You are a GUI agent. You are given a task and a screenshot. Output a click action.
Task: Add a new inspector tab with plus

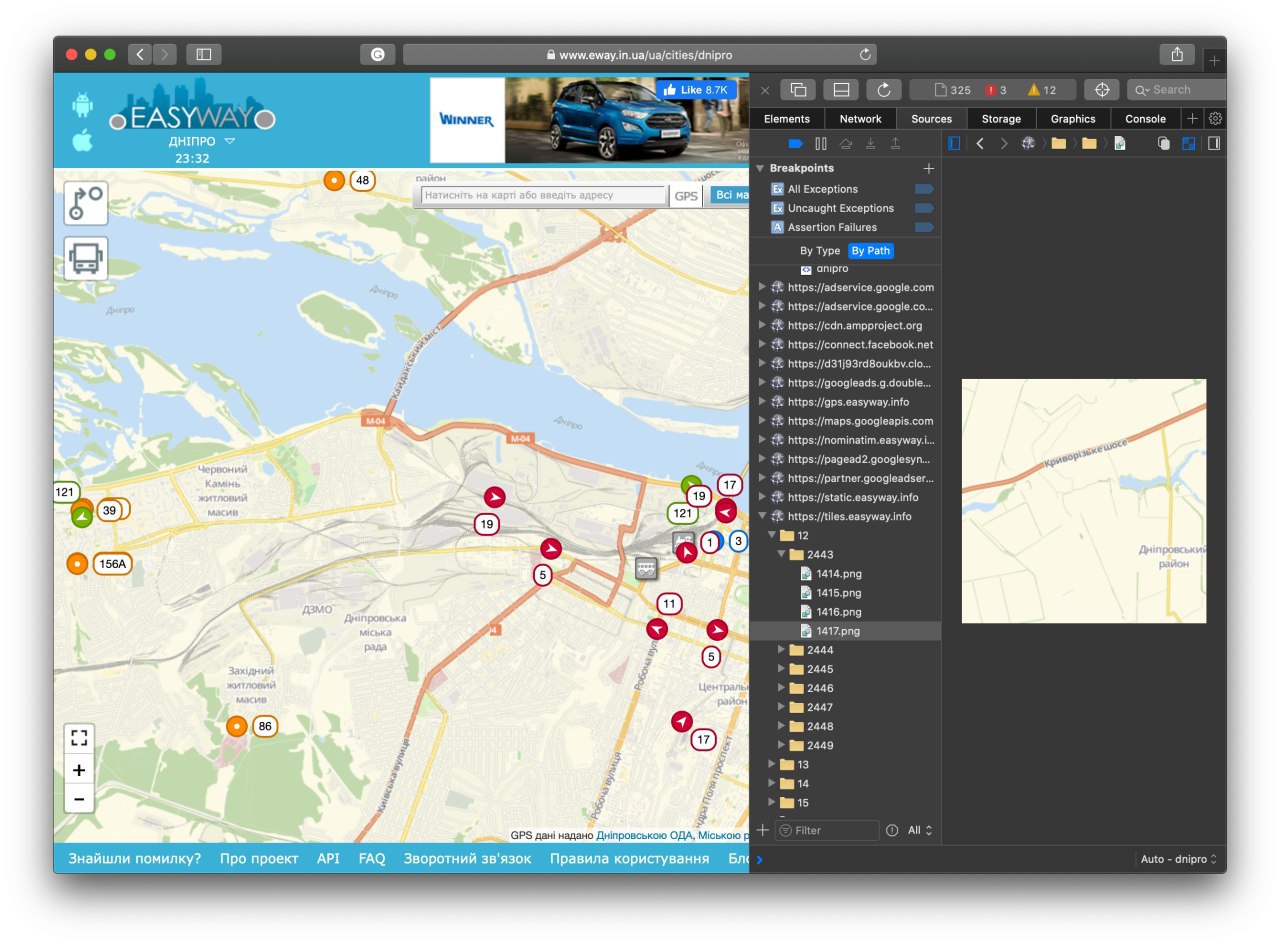(x=1192, y=118)
